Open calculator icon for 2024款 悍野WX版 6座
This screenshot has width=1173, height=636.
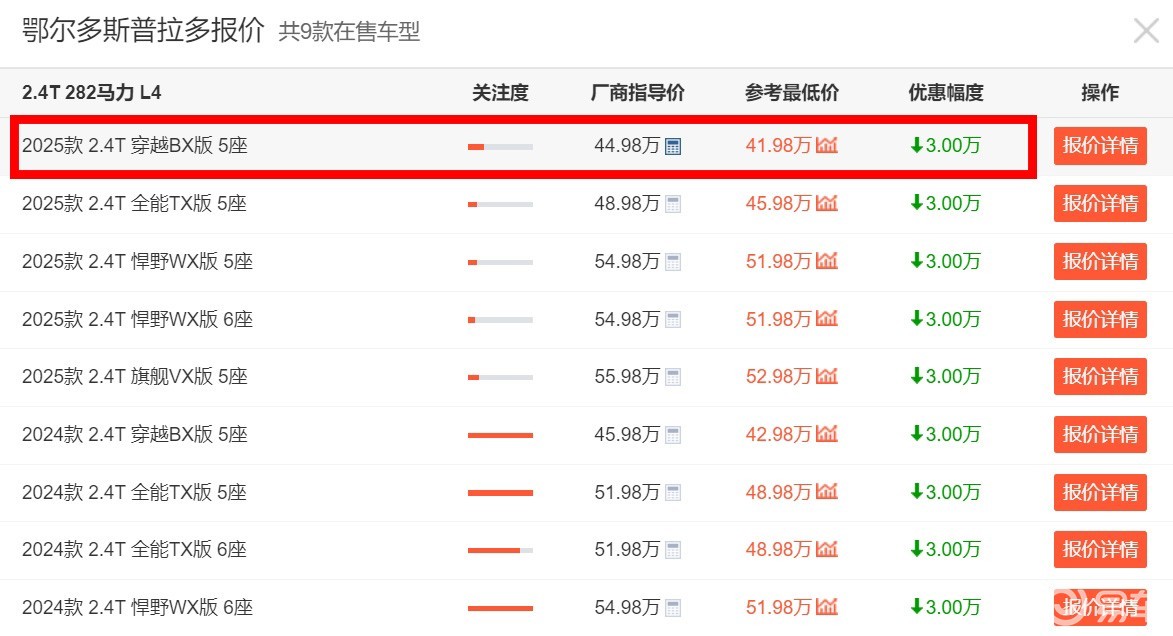tap(673, 608)
